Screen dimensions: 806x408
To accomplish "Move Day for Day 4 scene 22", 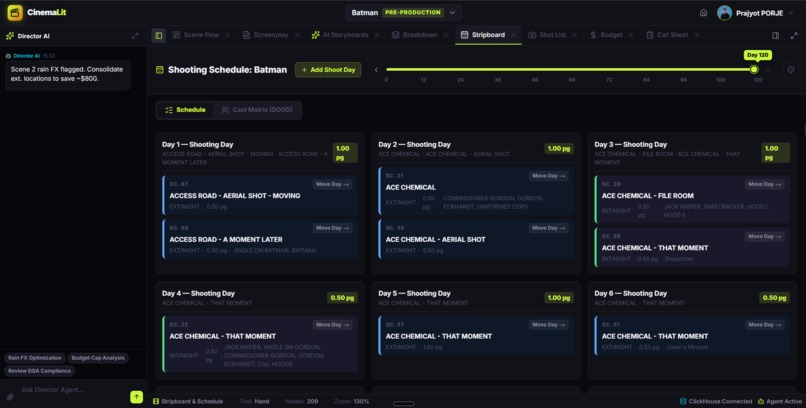I will point(333,325).
